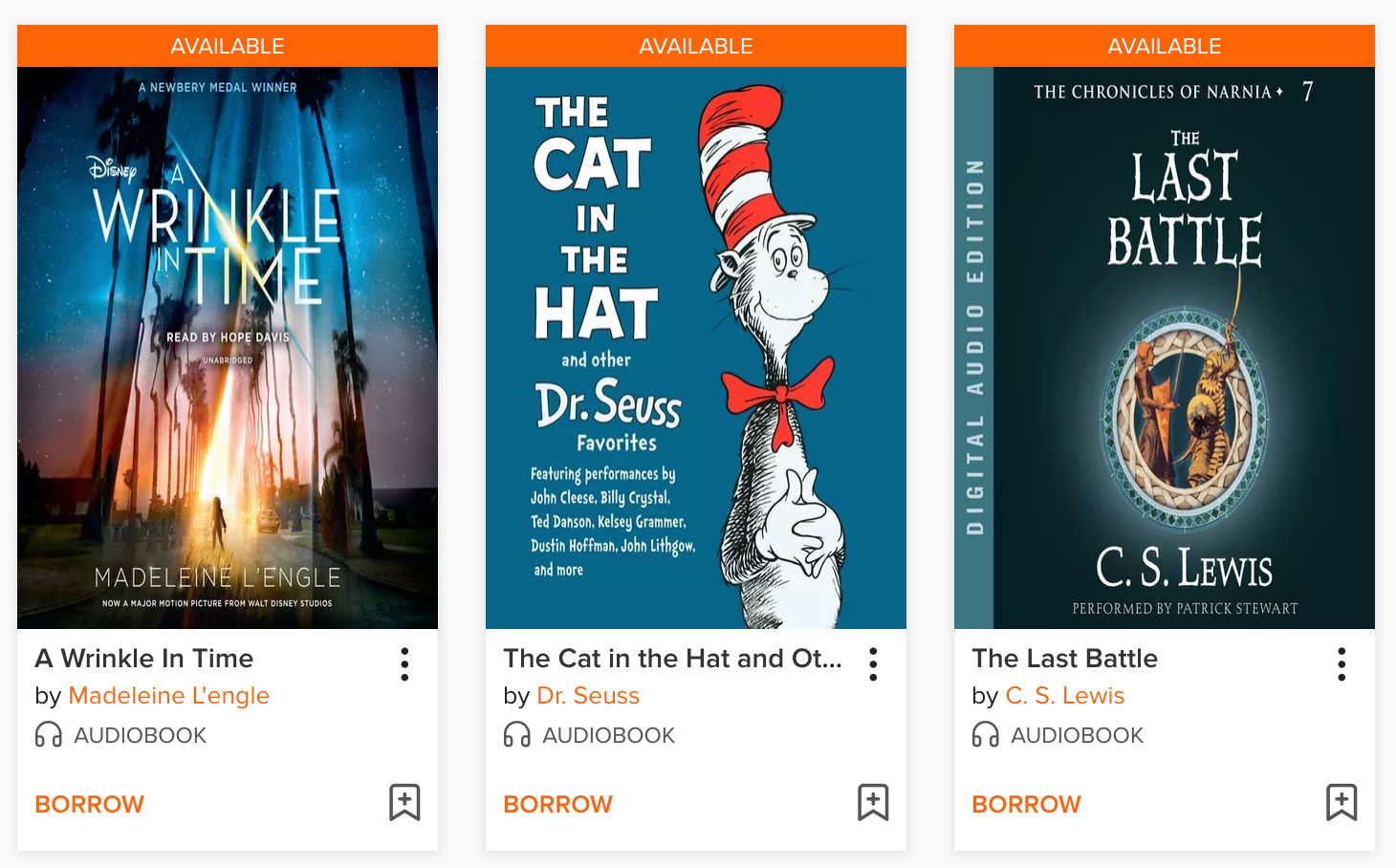Click headphones icon under A Wrinkle In Time
The width and height of the screenshot is (1396, 868).
(48, 734)
